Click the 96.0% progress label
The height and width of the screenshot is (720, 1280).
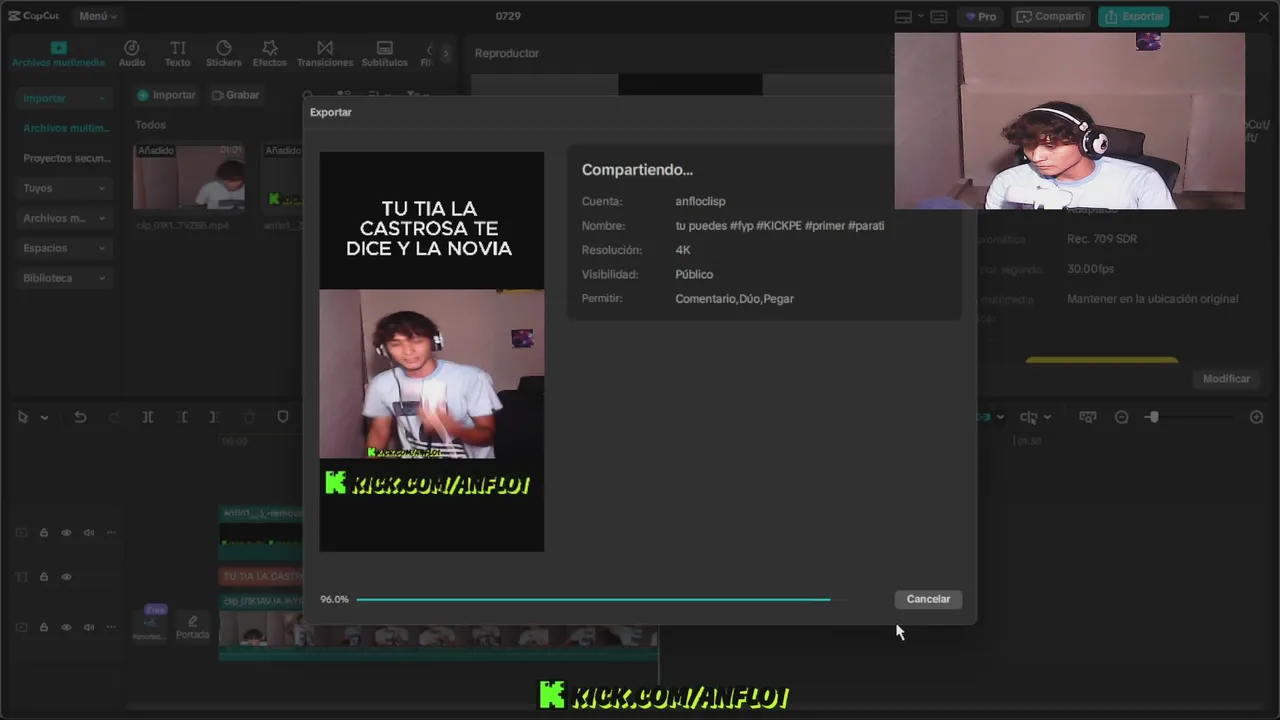334,599
